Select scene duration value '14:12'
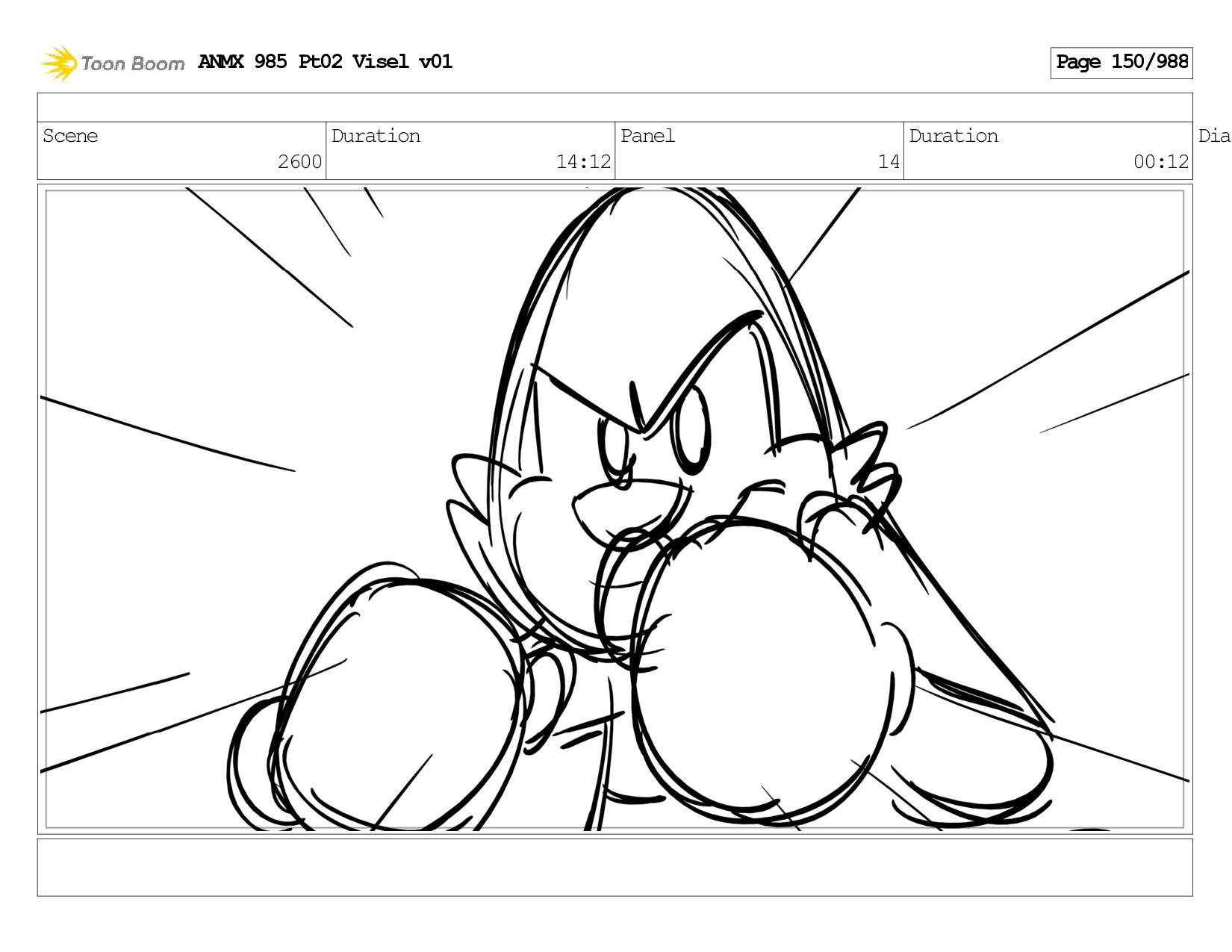 583,162
